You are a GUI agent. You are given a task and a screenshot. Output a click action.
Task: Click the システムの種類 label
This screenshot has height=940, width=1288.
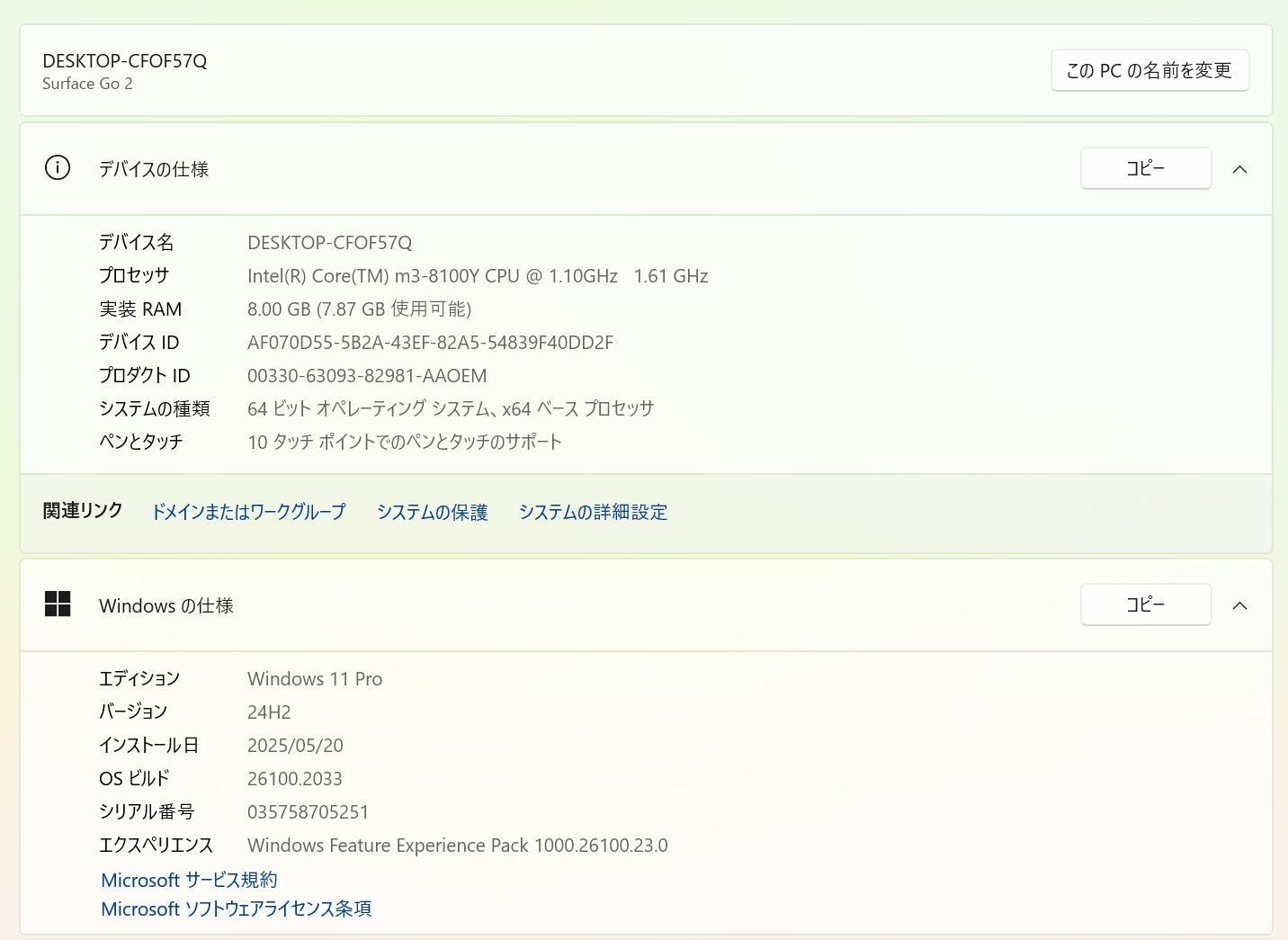click(x=155, y=408)
